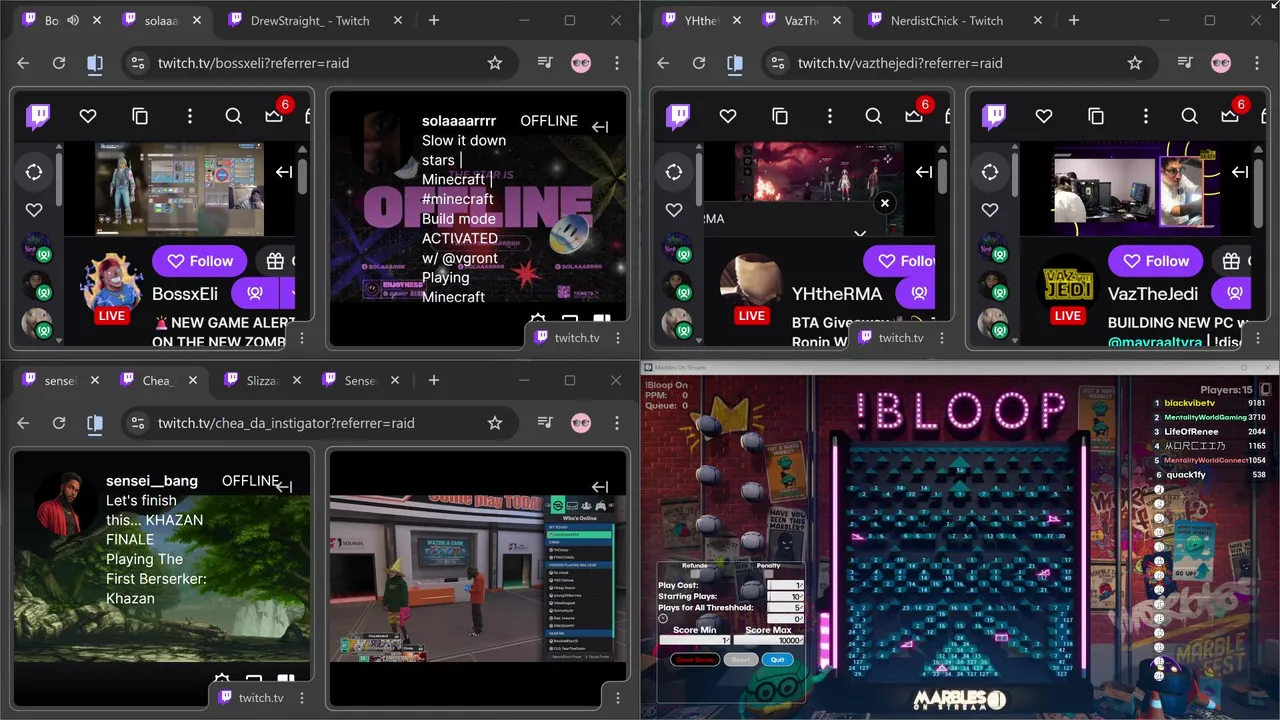Open crown notifications in BossxEli pane

(274, 116)
